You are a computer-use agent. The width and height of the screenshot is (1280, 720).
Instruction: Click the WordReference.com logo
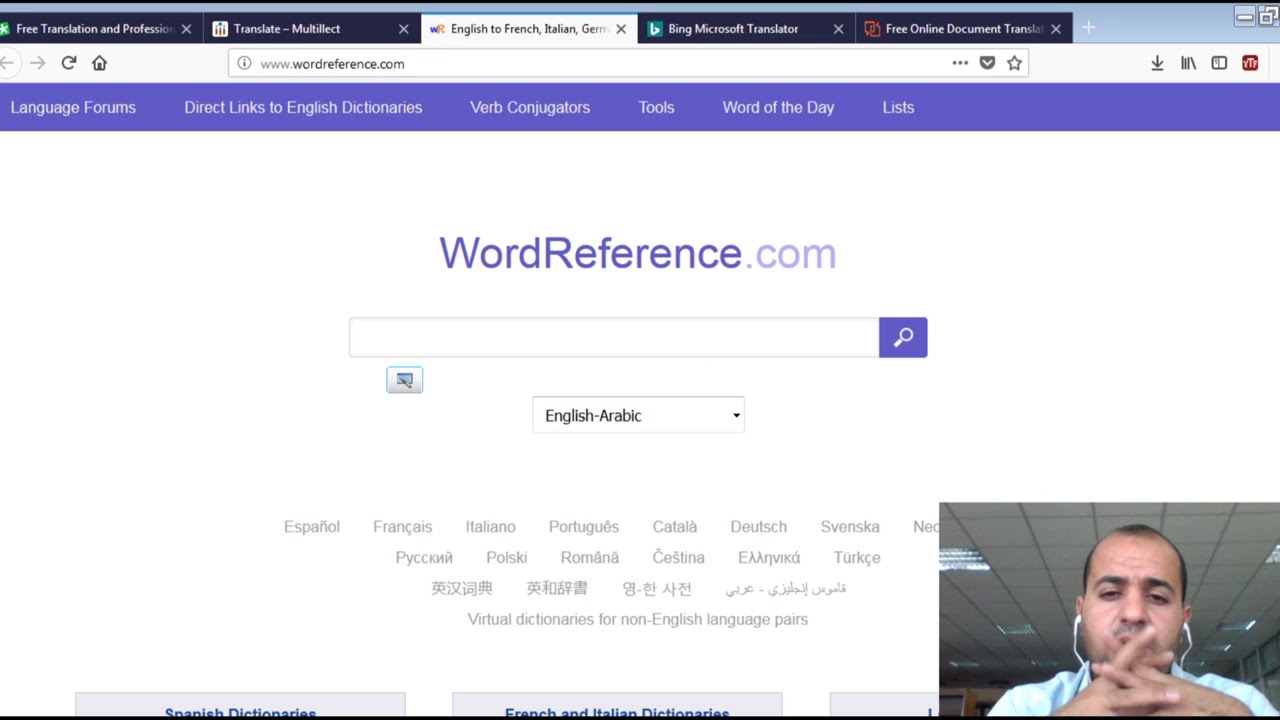tap(638, 253)
